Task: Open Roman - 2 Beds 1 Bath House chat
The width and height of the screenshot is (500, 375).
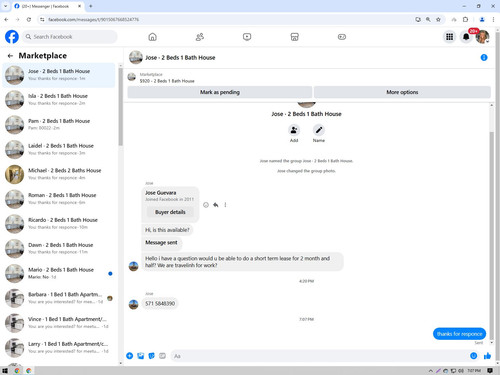Action: [x=59, y=199]
